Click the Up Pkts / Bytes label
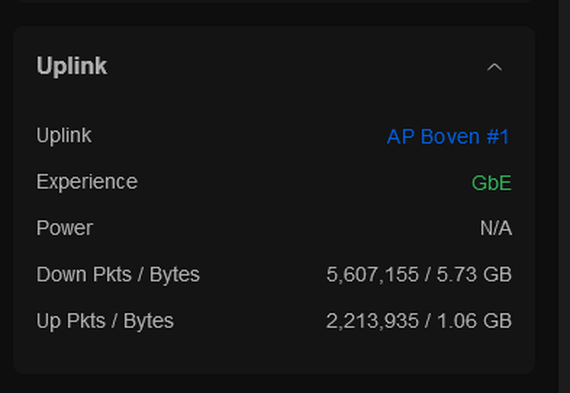This screenshot has width=570, height=393. pos(105,321)
